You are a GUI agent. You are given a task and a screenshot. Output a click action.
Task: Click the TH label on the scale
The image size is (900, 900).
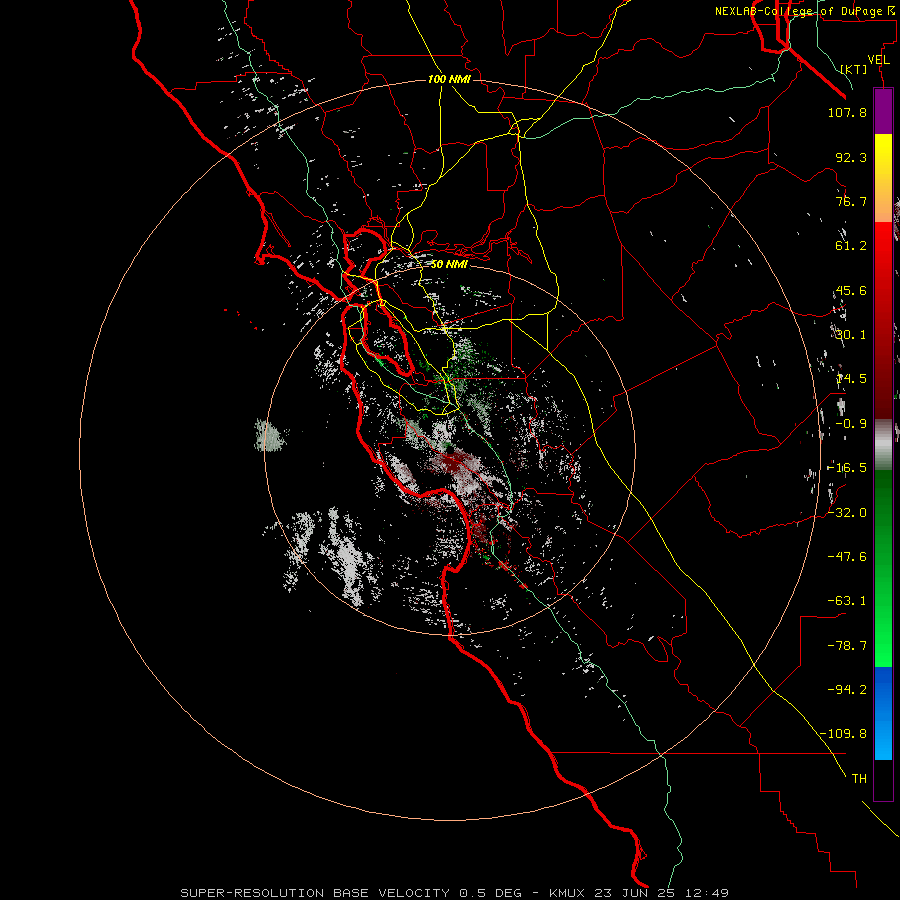tap(859, 779)
